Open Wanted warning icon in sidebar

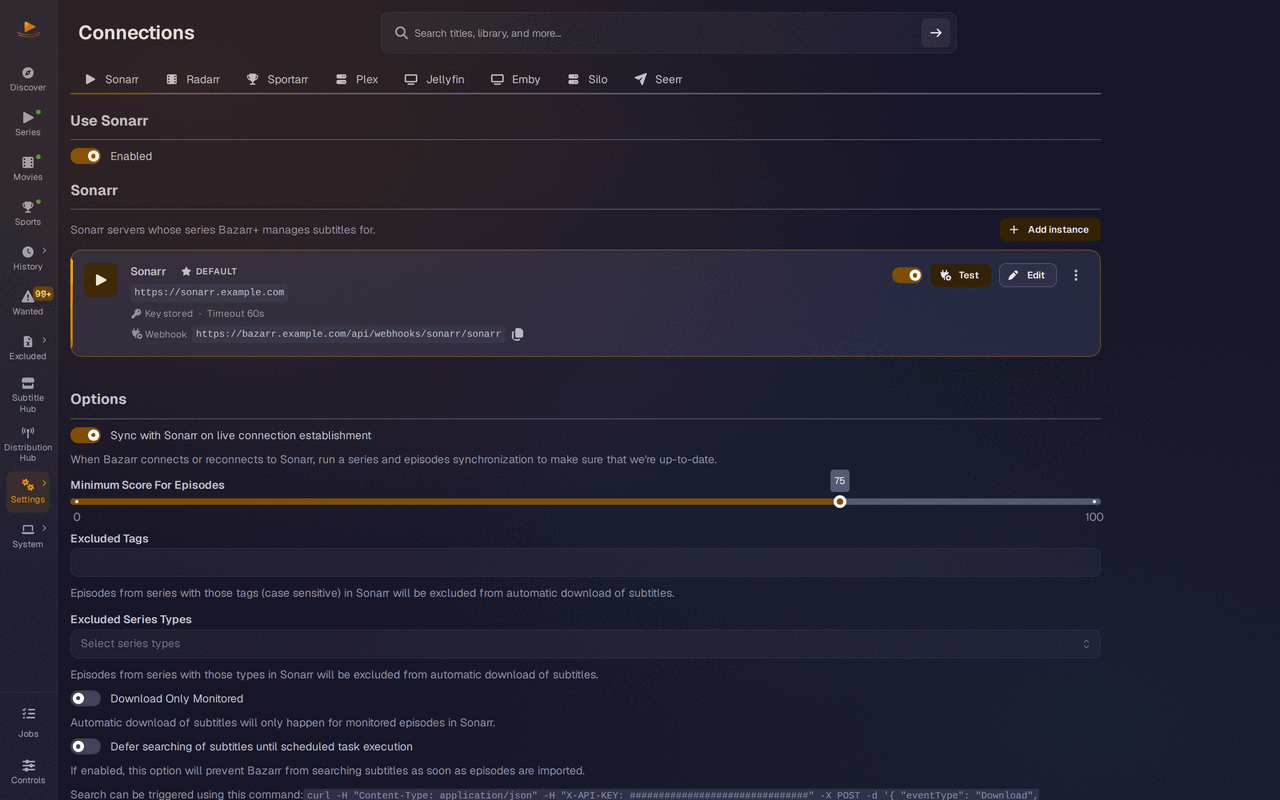(x=28, y=296)
